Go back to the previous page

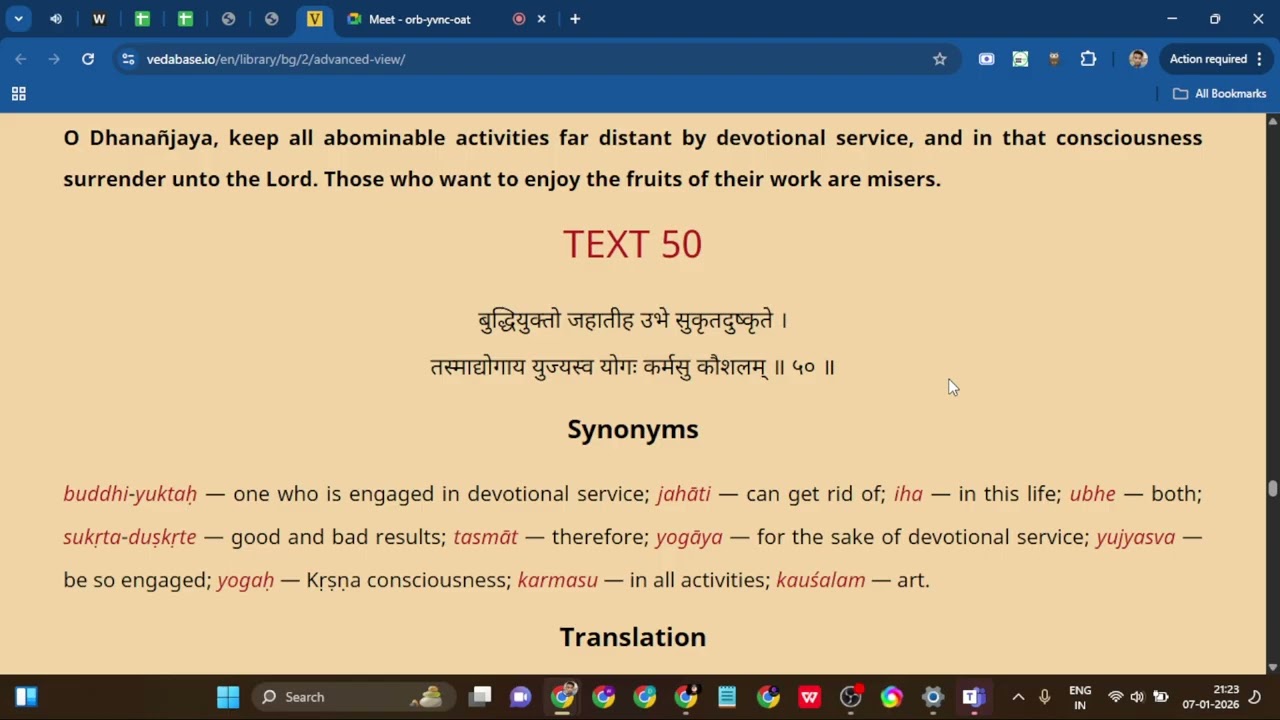tap(21, 59)
